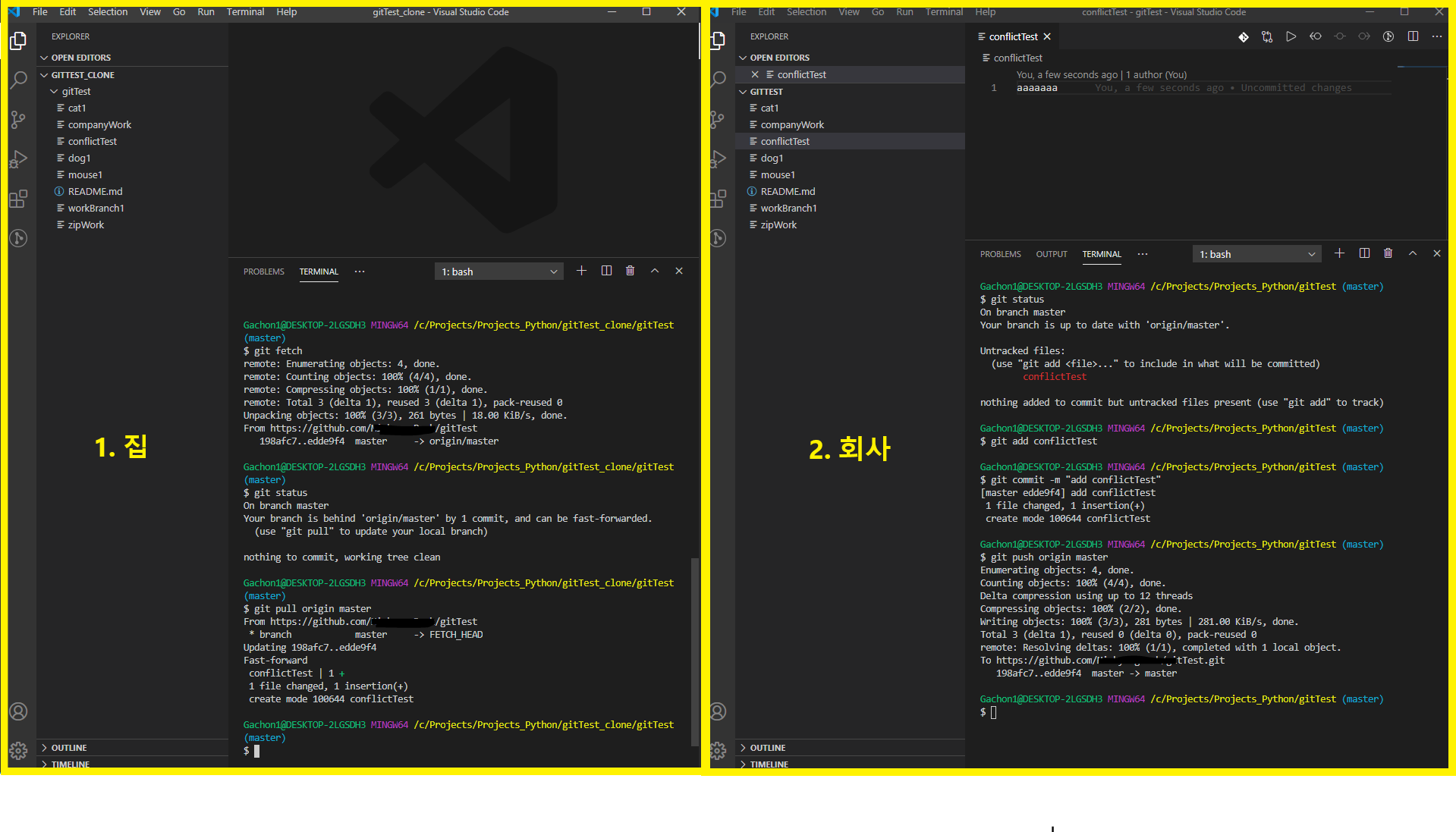The width and height of the screenshot is (1456, 832).
Task: Switch to PROBLEMS tab in left window
Action: point(264,272)
